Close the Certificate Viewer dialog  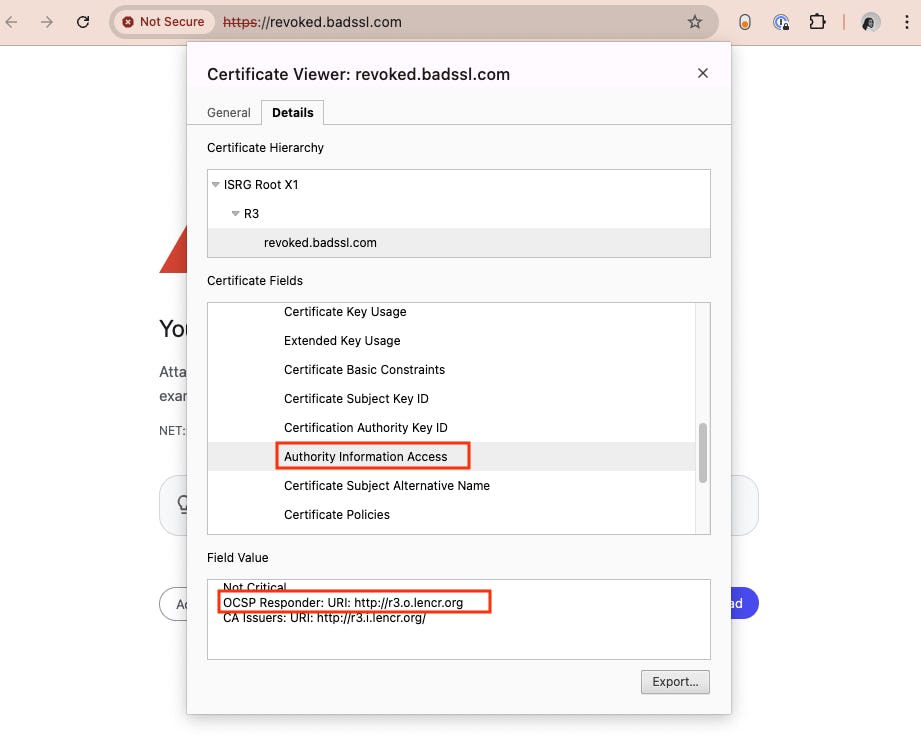[x=703, y=73]
